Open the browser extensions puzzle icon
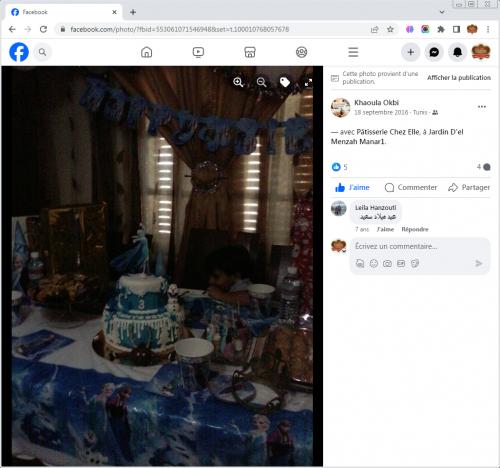The width and height of the screenshot is (500, 468). [441, 29]
